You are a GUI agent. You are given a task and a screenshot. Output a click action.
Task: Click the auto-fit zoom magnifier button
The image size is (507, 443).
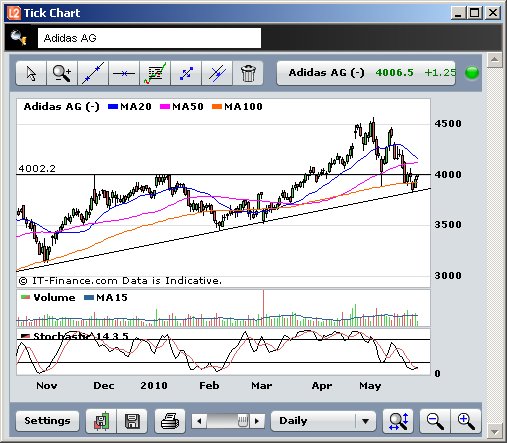(398, 421)
